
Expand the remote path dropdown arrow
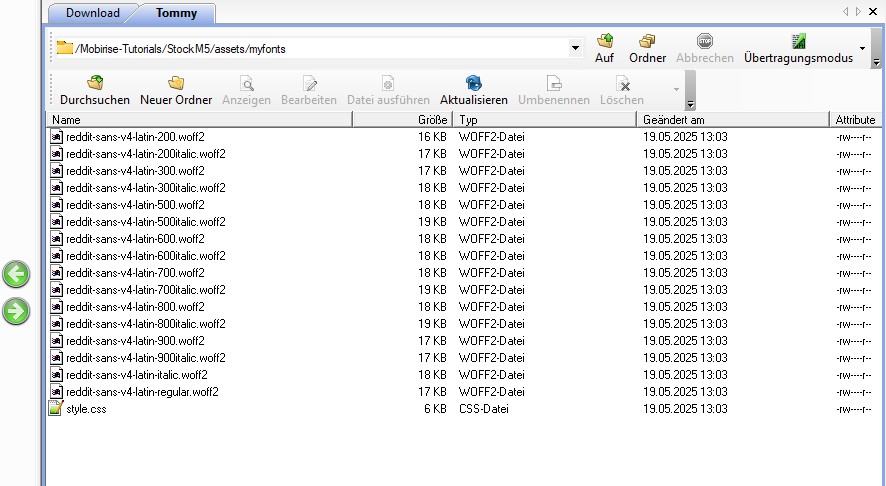(575, 47)
